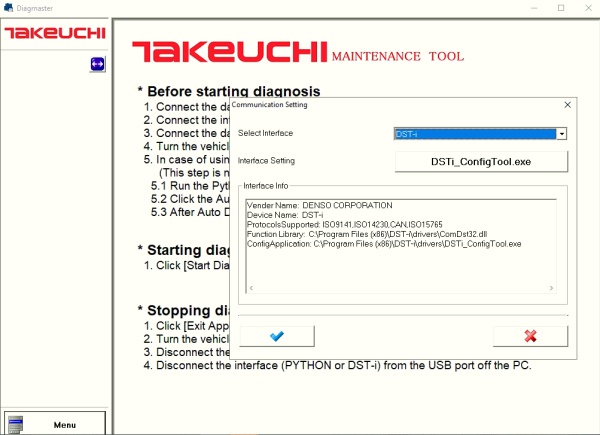Click the Takeuchi logo in the sidebar
The width and height of the screenshot is (600, 435).
(55, 33)
